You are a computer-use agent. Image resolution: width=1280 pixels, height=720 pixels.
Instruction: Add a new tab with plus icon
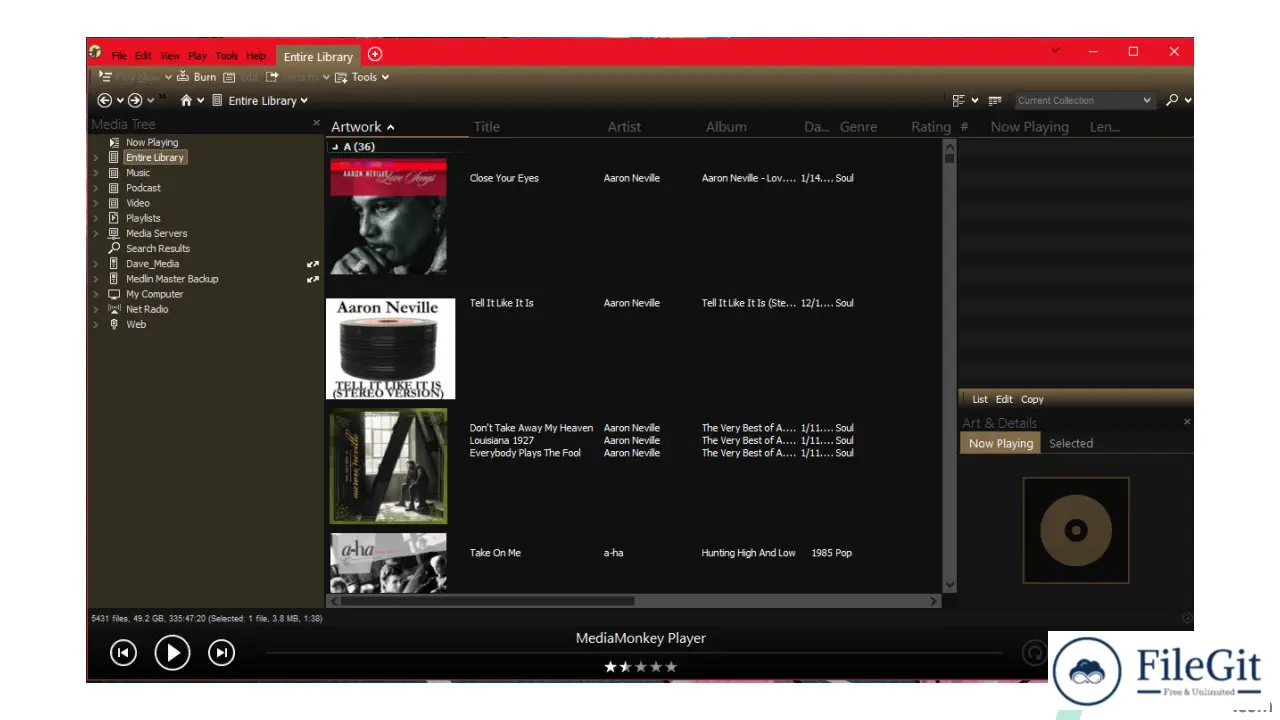(375, 54)
